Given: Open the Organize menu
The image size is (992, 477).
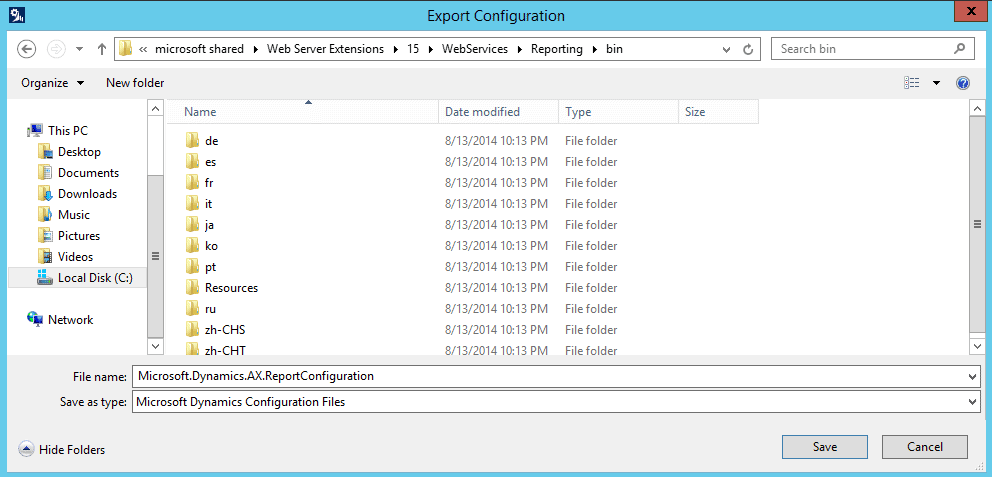Looking at the screenshot, I should pyautogui.click(x=53, y=83).
